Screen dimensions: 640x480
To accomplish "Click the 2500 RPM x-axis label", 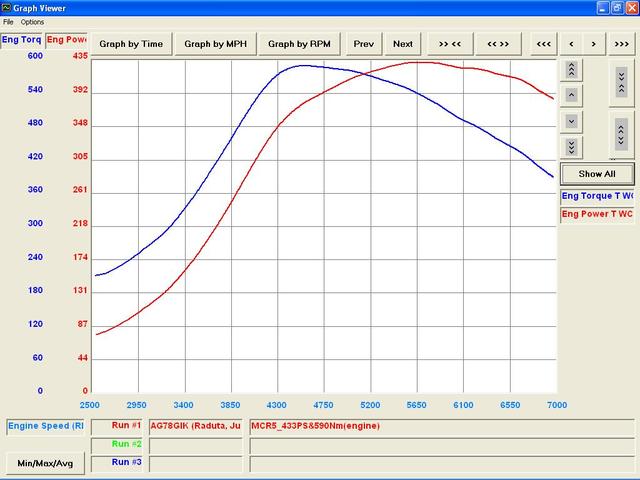I will click(x=90, y=405).
